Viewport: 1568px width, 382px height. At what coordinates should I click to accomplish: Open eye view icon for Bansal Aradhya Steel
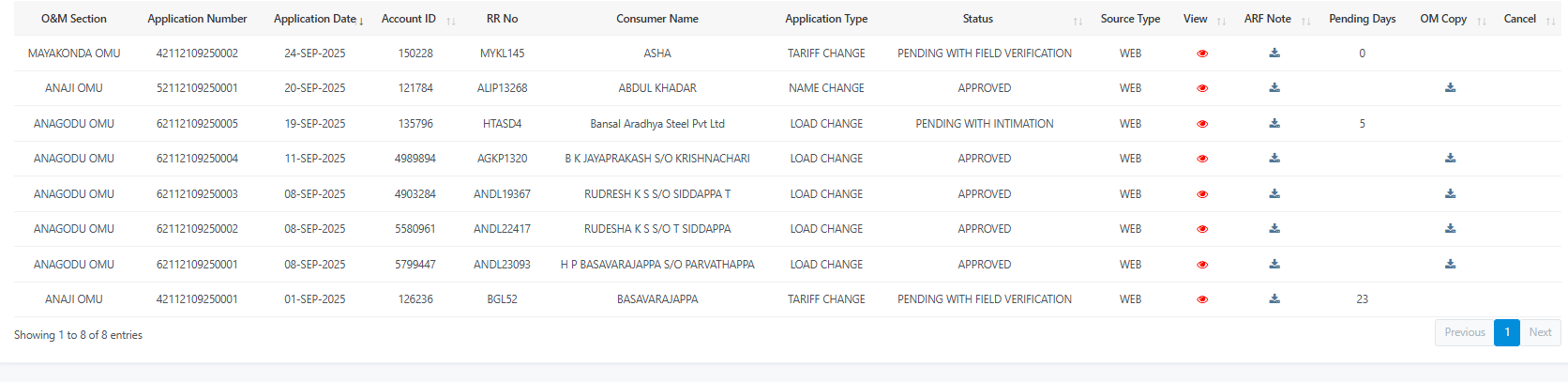tap(1202, 124)
